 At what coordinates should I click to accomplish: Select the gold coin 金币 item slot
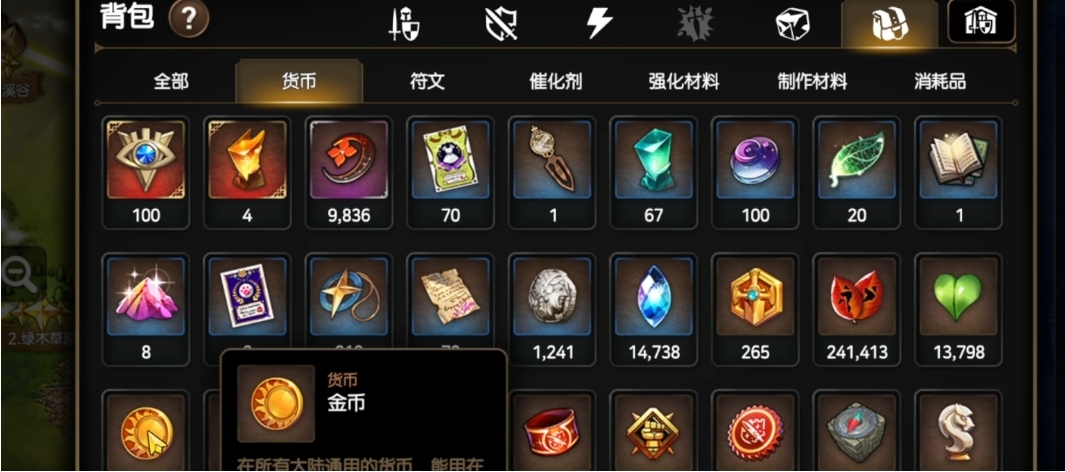click(x=146, y=431)
